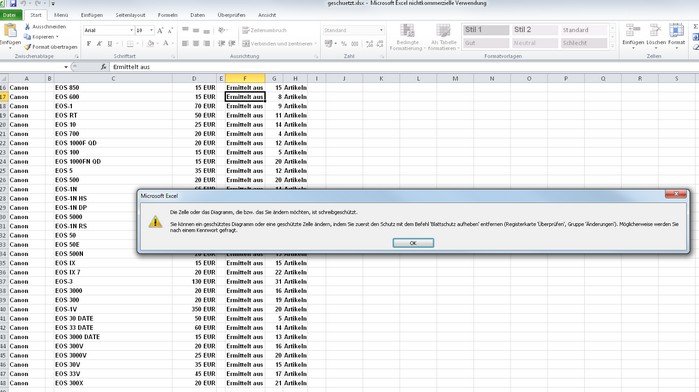
Task: Open the font size dropdown
Action: pyautogui.click(x=152, y=30)
